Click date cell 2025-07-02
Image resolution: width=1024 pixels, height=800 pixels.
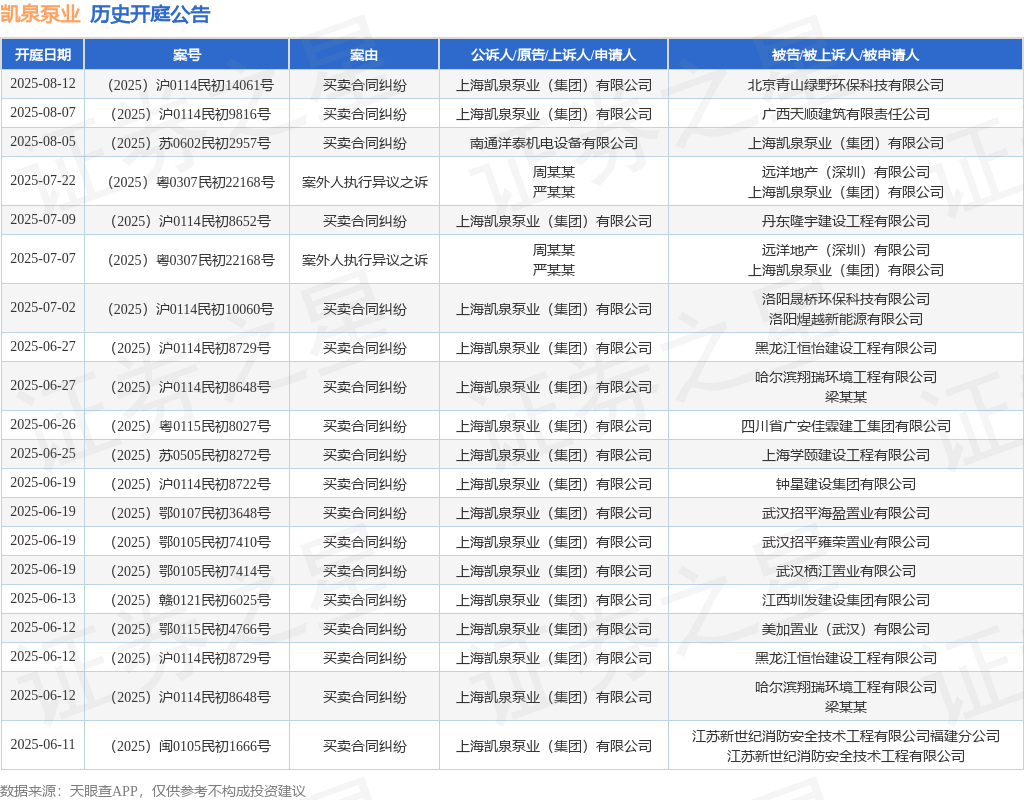coord(43,307)
